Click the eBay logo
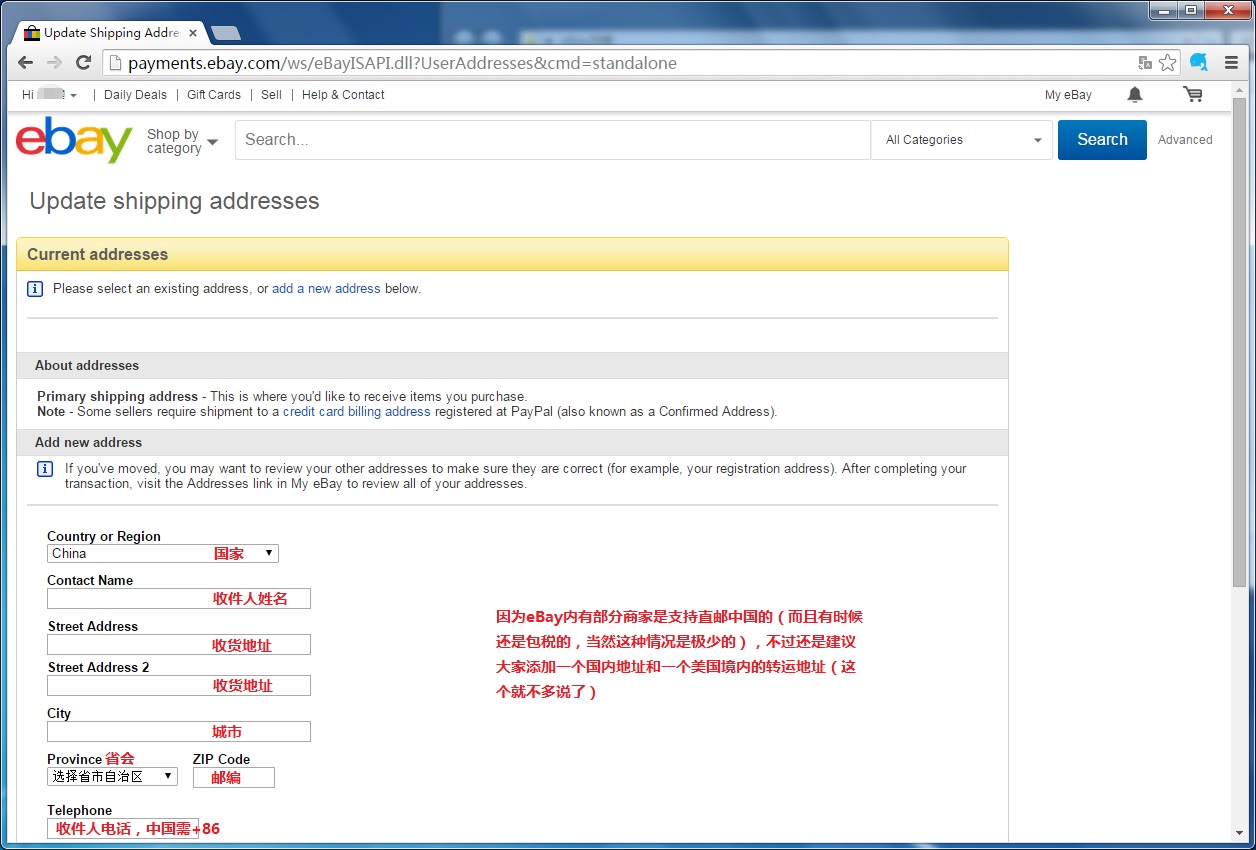 tap(74, 140)
